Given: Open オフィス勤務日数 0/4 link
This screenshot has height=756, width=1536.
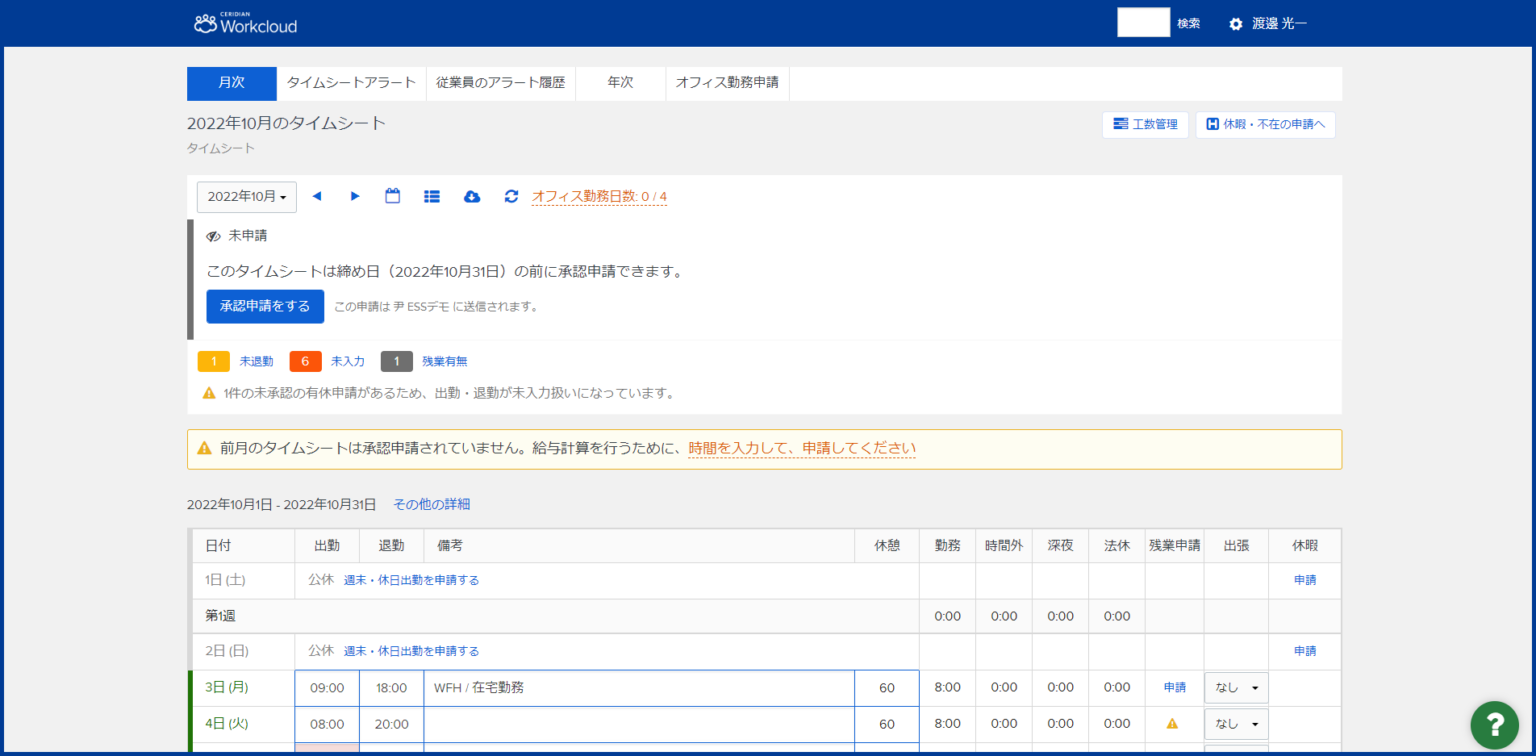Looking at the screenshot, I should pyautogui.click(x=599, y=196).
